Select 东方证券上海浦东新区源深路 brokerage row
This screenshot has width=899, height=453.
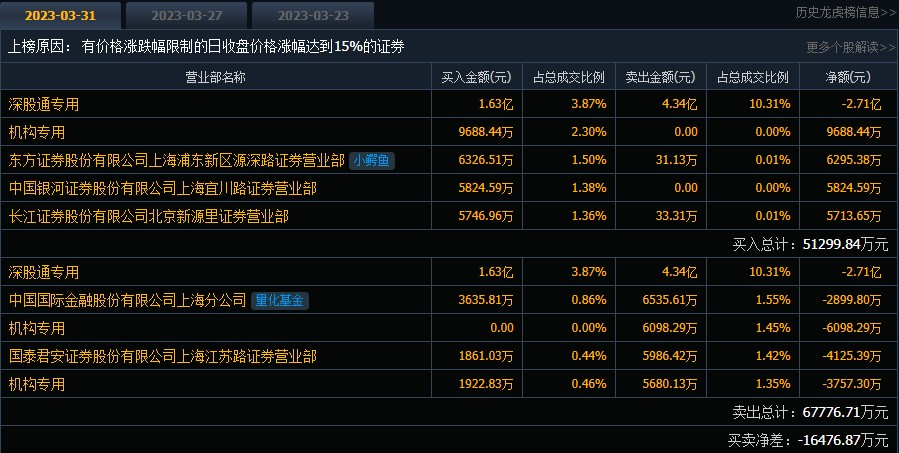point(449,160)
